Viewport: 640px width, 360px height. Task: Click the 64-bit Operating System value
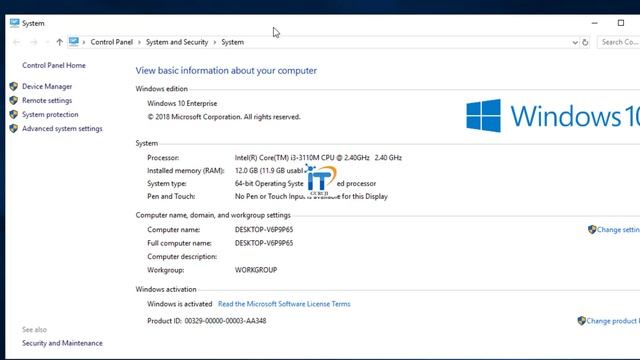point(305,184)
